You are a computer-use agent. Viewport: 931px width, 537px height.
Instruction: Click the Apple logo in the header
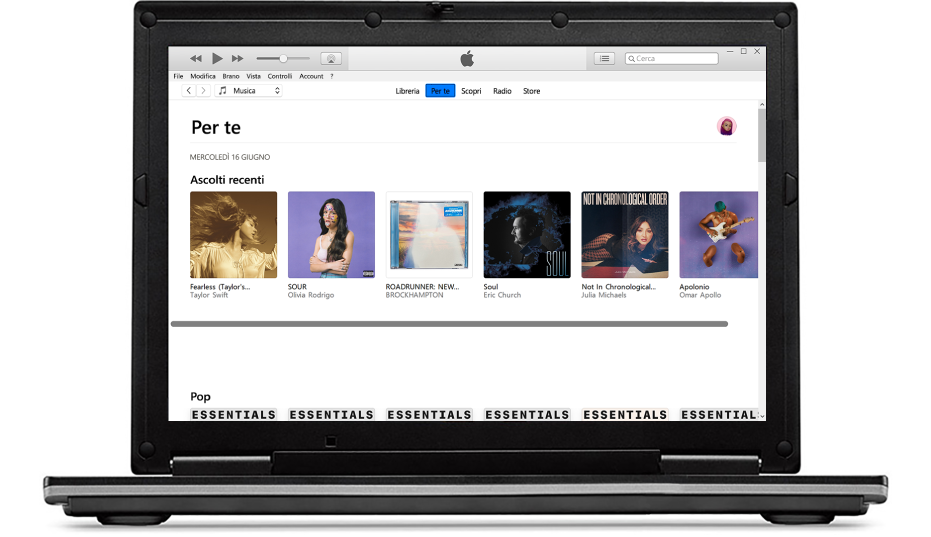(x=467, y=59)
